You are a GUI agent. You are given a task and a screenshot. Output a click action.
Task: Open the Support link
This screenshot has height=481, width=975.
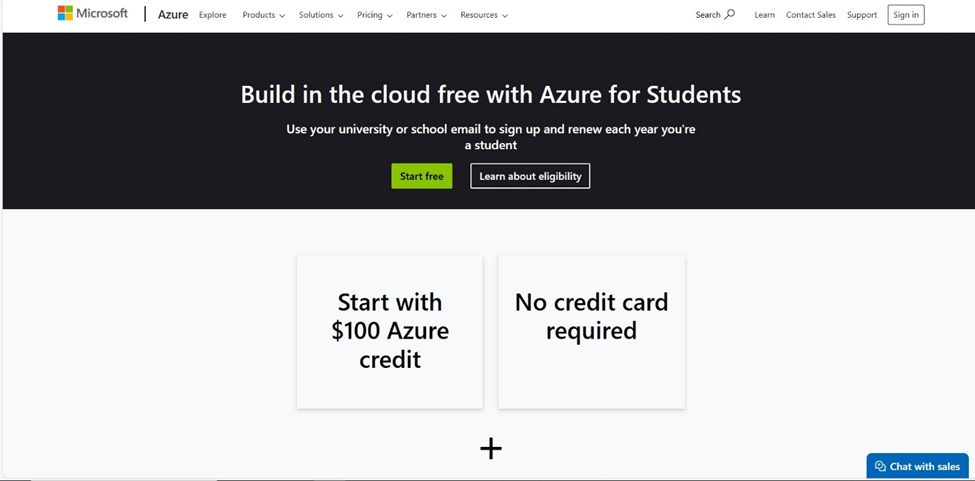click(x=862, y=15)
